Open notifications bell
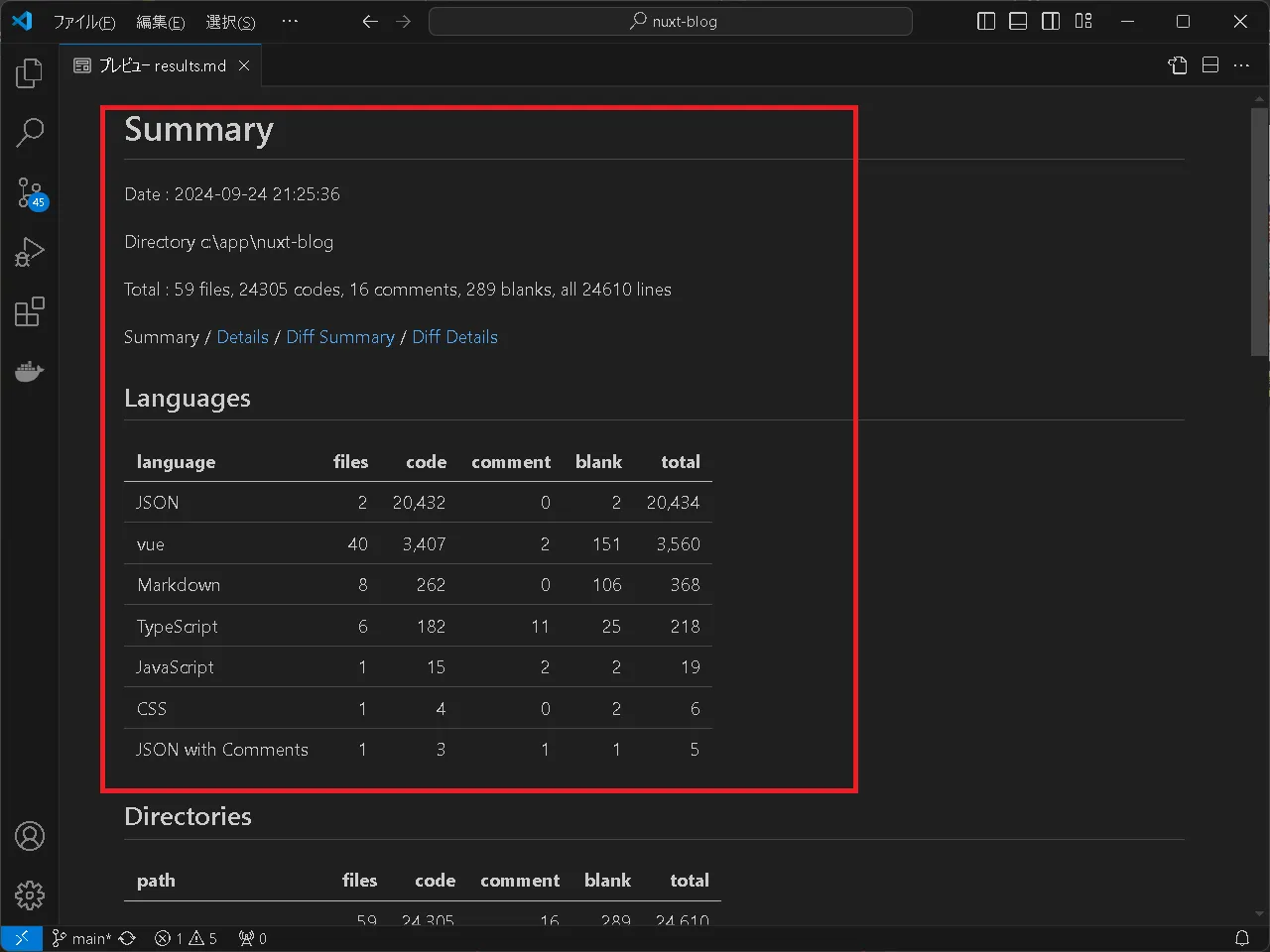 tap(1242, 938)
